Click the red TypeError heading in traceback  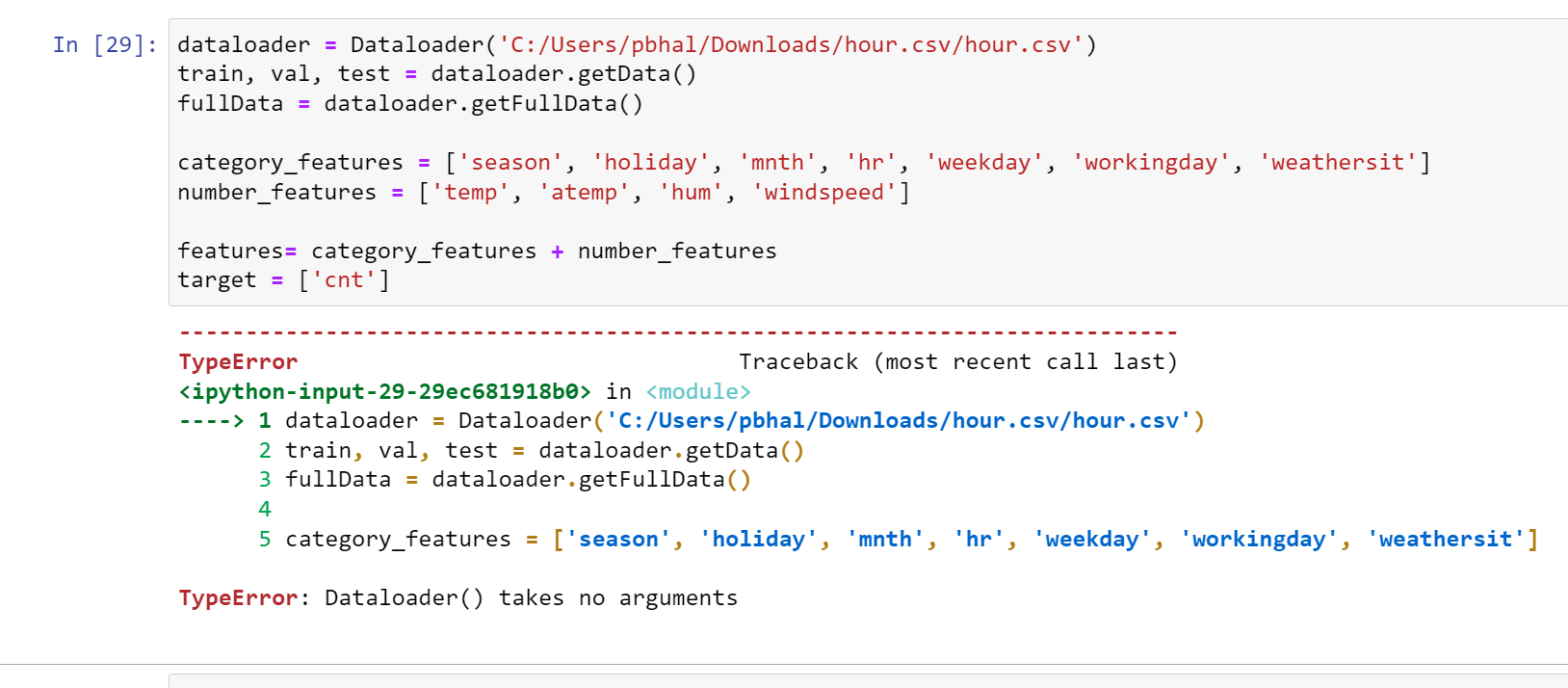238,362
